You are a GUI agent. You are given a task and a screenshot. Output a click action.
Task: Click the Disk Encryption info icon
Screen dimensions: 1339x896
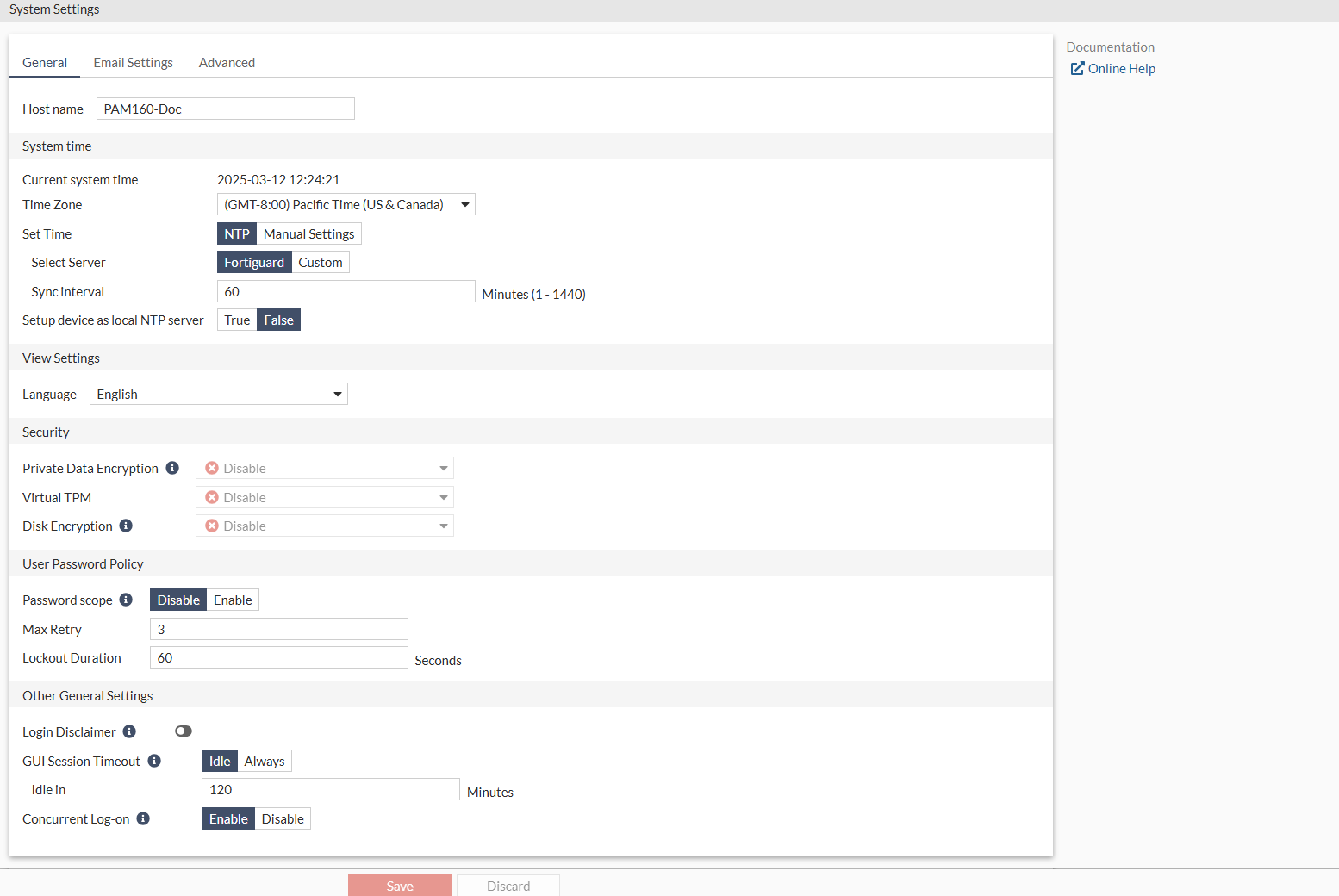pos(126,526)
